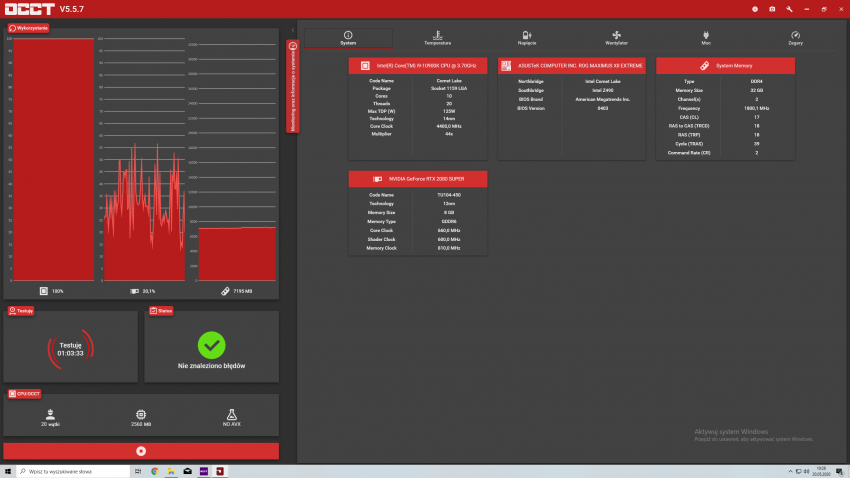The image size is (850, 478).
Task: Click the graphics card icon in the NVIDIA header
Action: pos(378,179)
